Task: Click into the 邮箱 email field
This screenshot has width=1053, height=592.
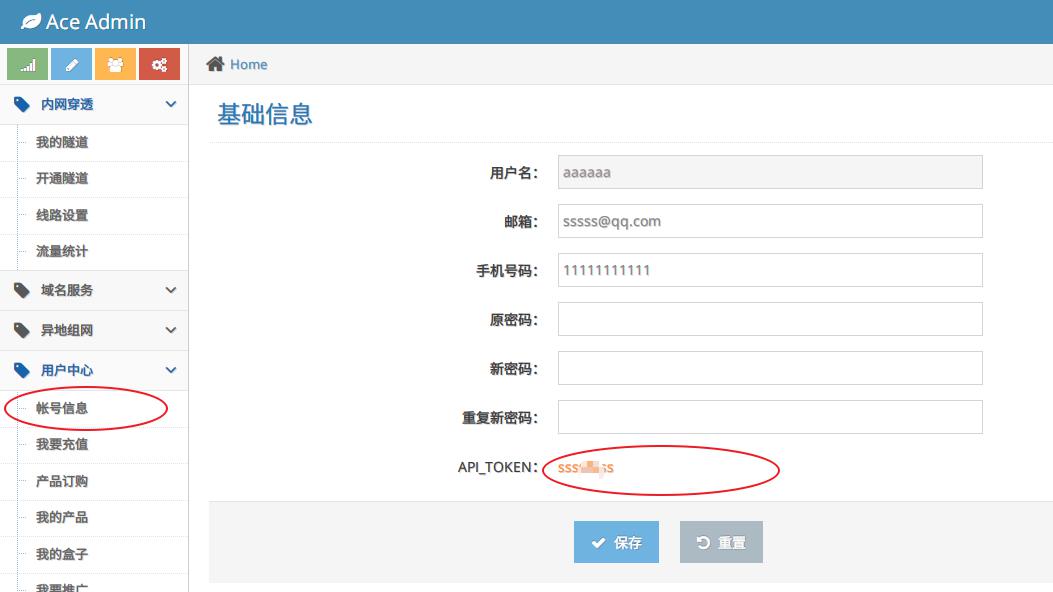Action: 770,221
